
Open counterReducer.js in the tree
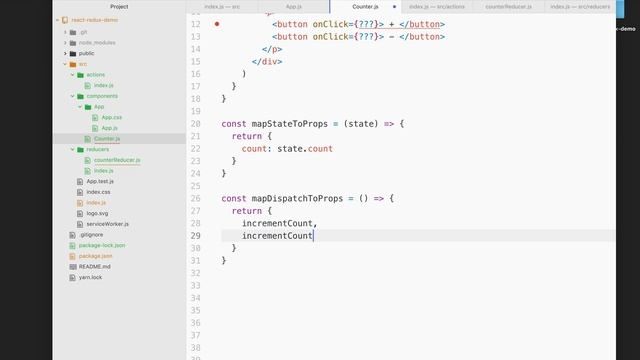click(117, 160)
